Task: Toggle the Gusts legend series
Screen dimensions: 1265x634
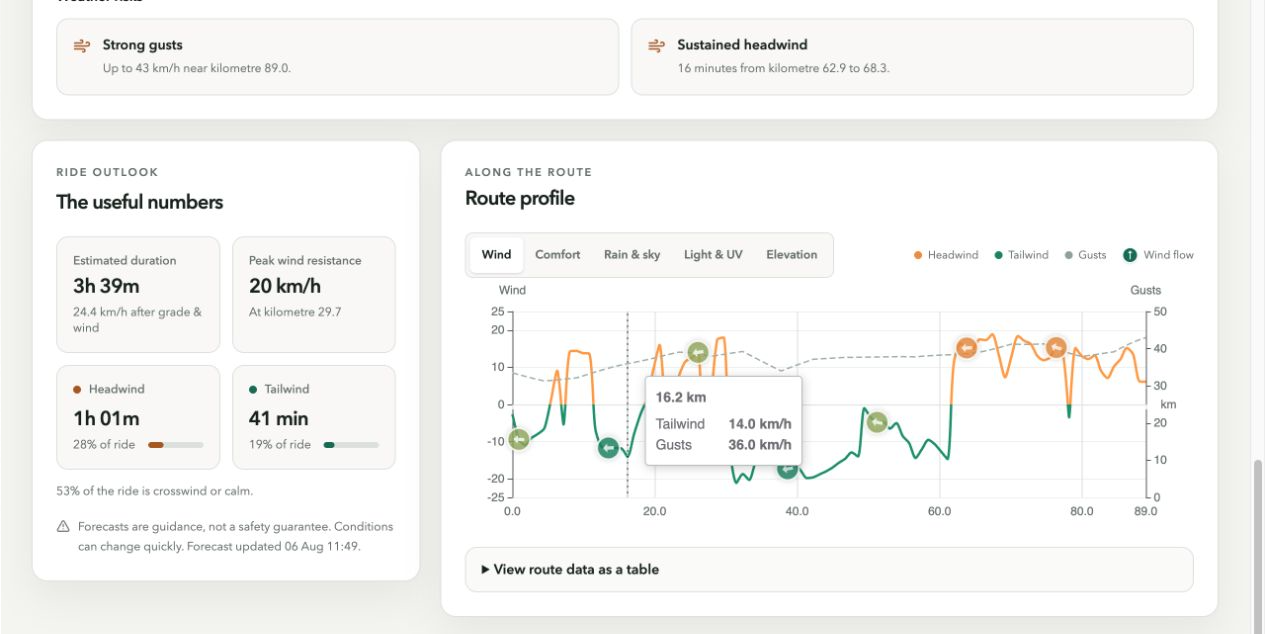Action: 1085,255
